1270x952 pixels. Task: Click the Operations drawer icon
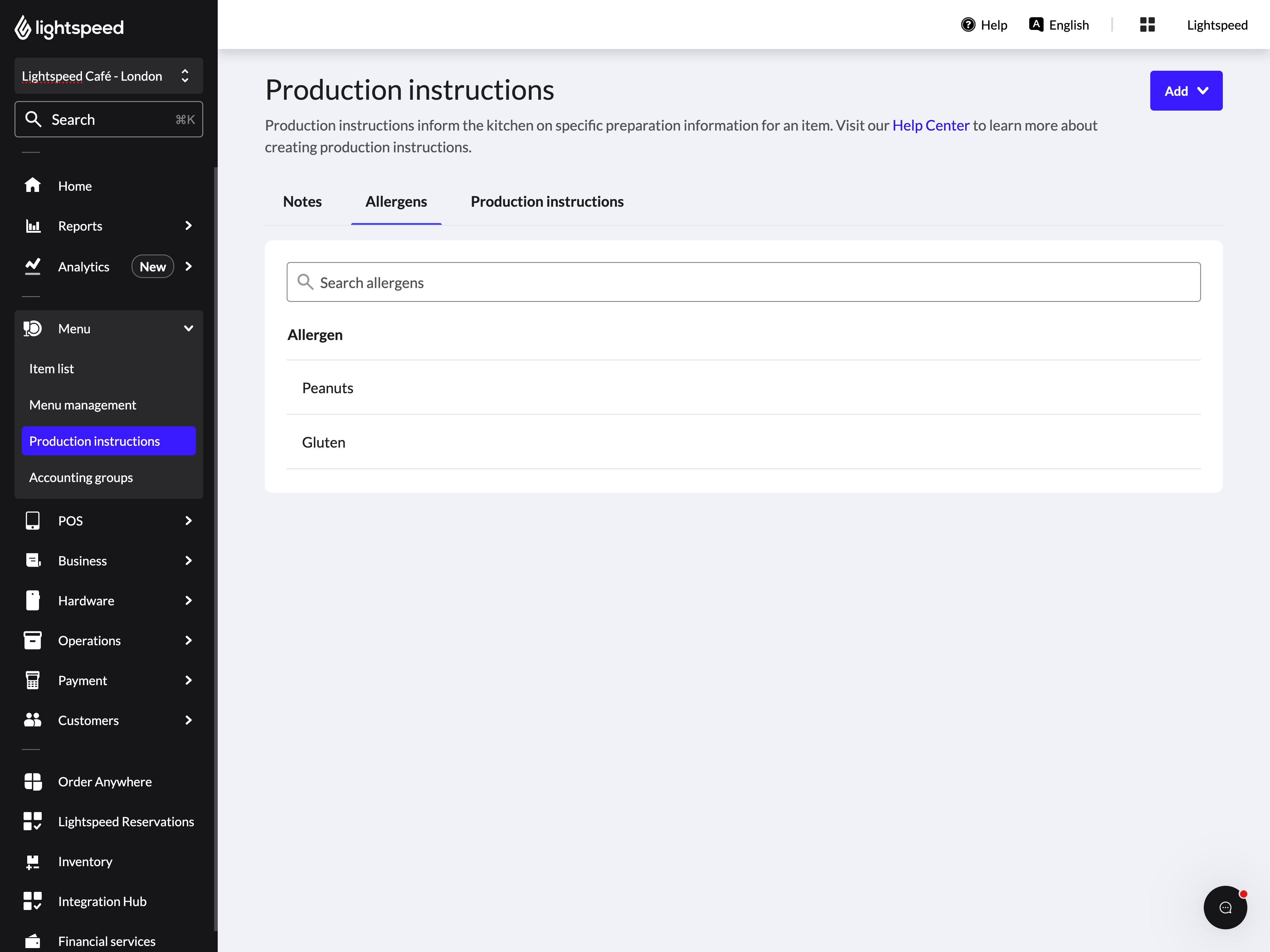tap(33, 640)
